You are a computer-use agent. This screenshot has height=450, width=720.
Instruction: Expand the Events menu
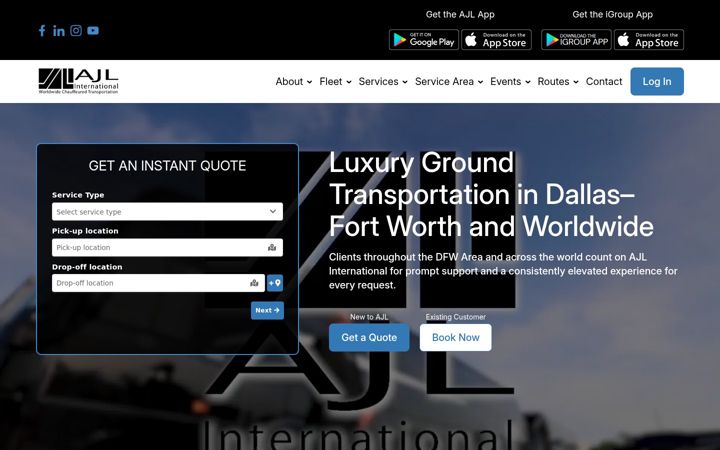[x=510, y=82]
